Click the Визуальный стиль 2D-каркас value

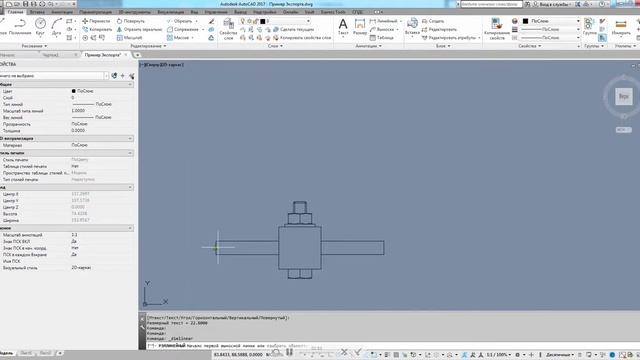[x=81, y=268]
